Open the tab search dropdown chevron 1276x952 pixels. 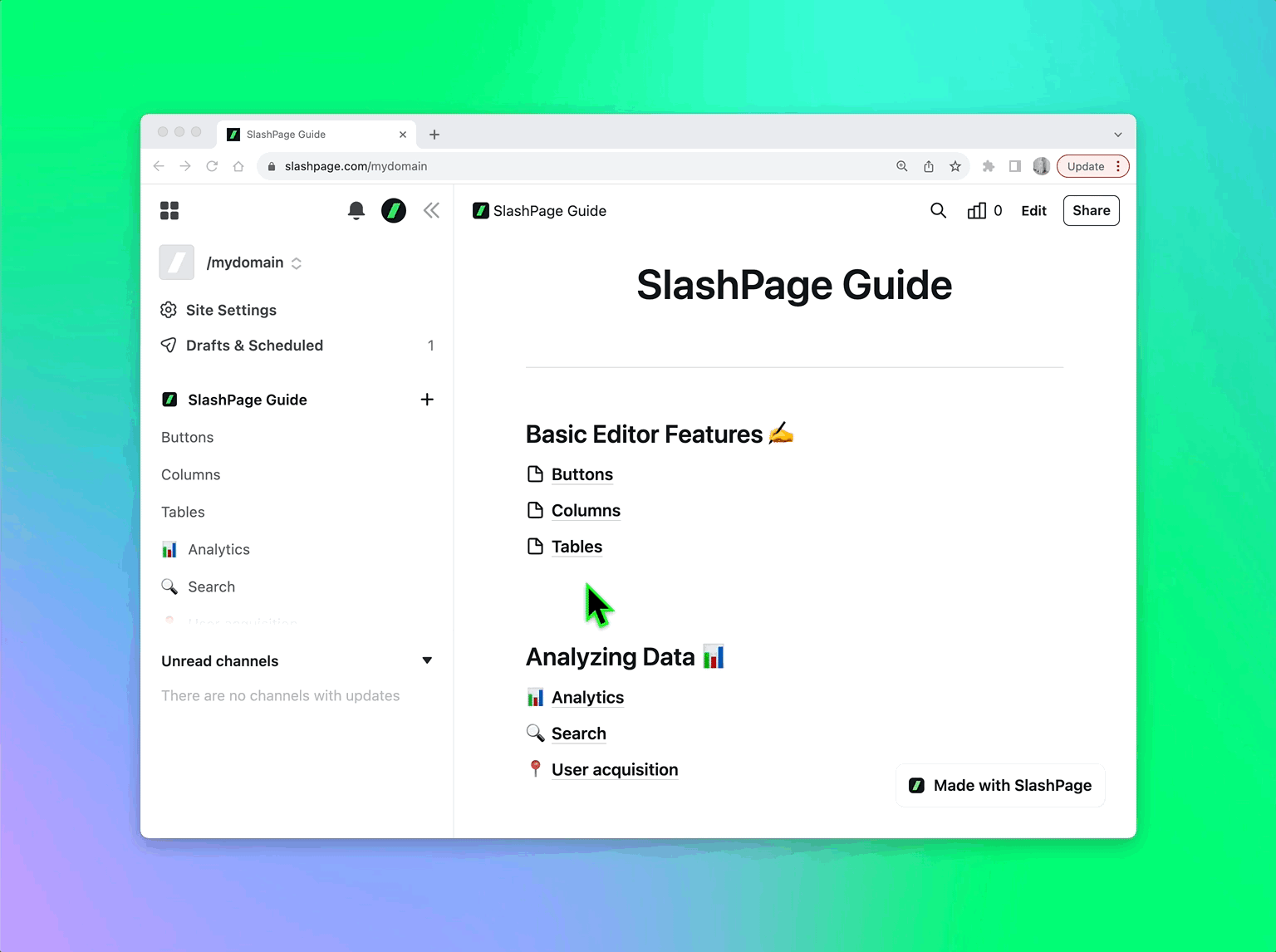1118,135
